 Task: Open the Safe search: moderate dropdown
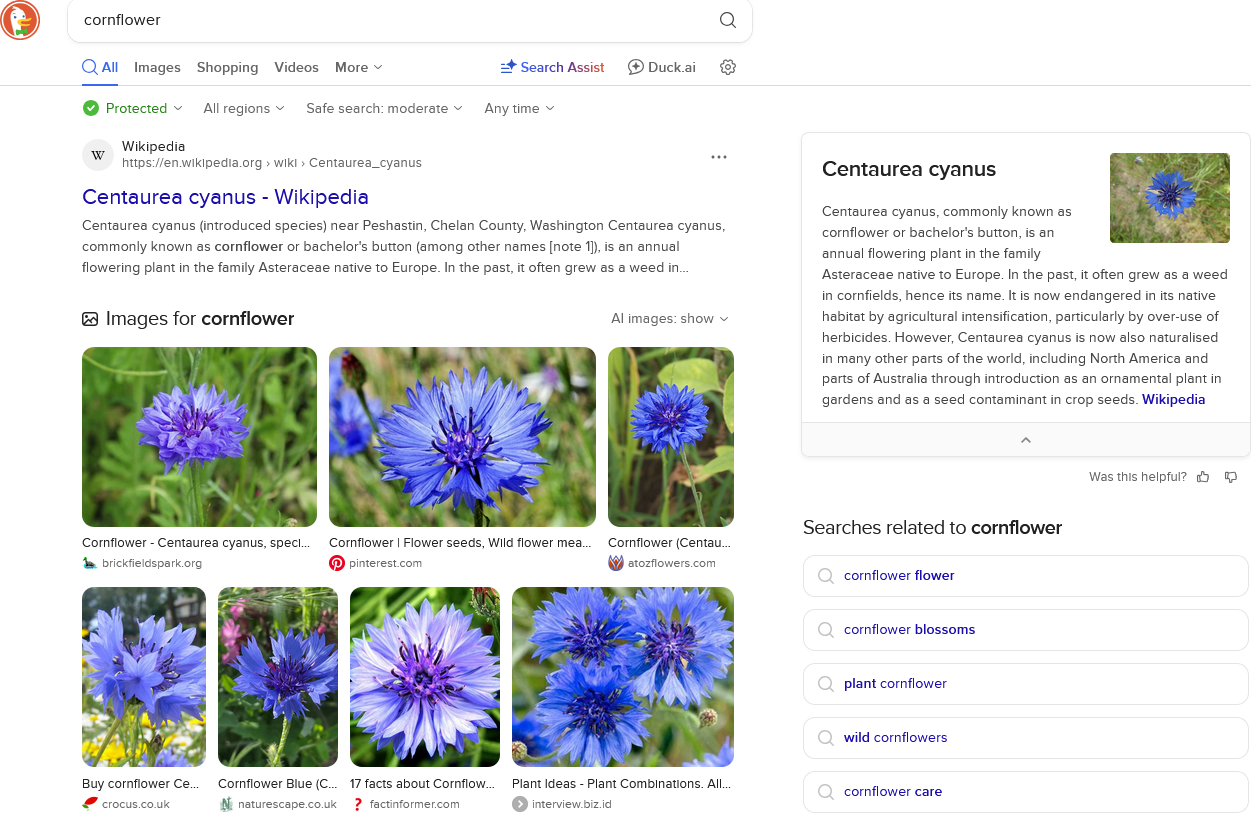coord(385,108)
